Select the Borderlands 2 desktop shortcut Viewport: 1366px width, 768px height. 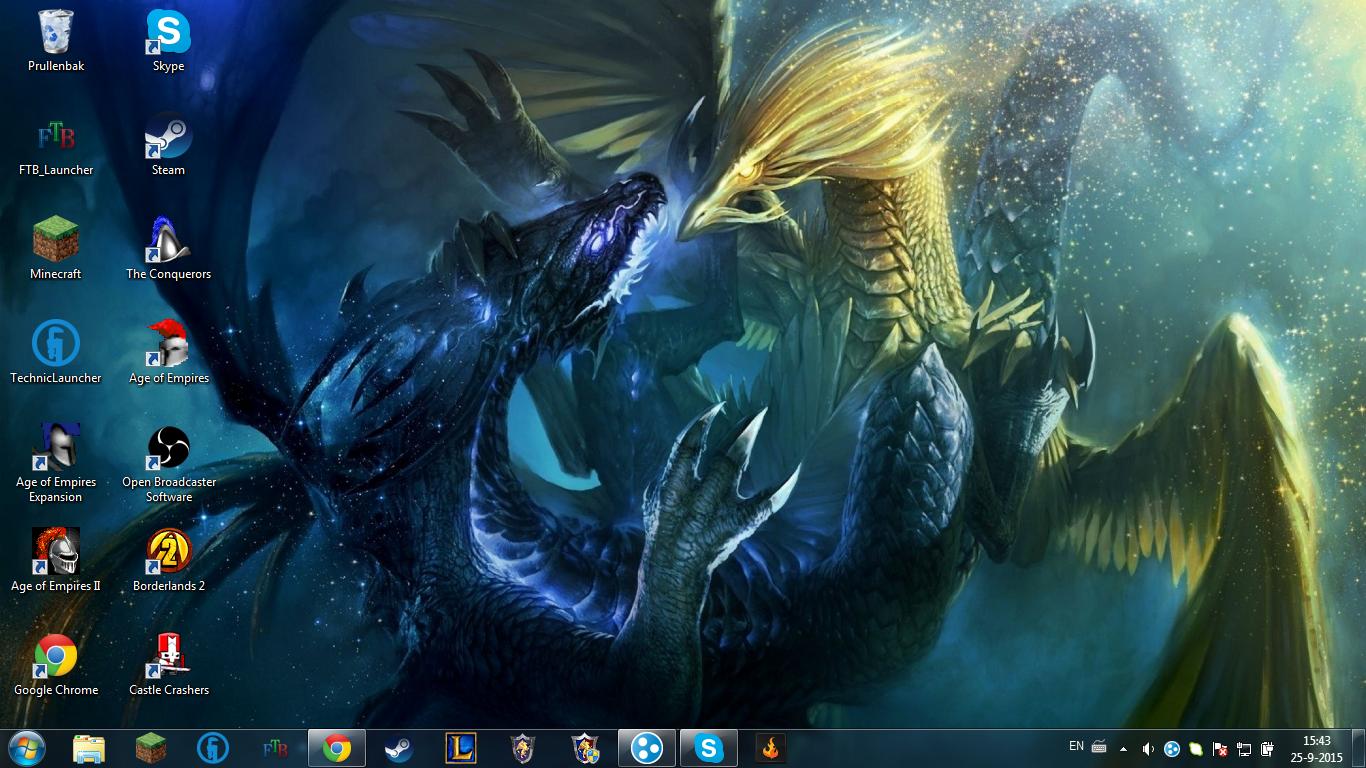click(168, 561)
